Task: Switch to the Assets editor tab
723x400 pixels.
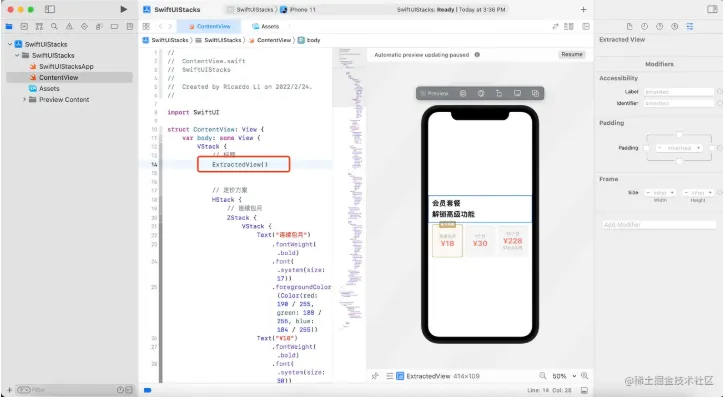Action: (x=266, y=27)
